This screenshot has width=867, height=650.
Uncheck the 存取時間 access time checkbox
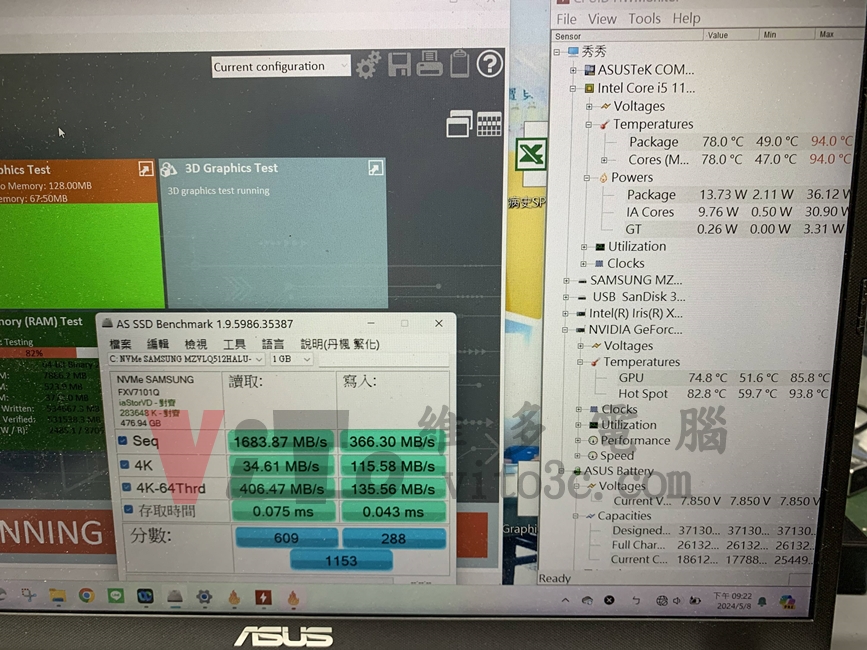click(129, 510)
